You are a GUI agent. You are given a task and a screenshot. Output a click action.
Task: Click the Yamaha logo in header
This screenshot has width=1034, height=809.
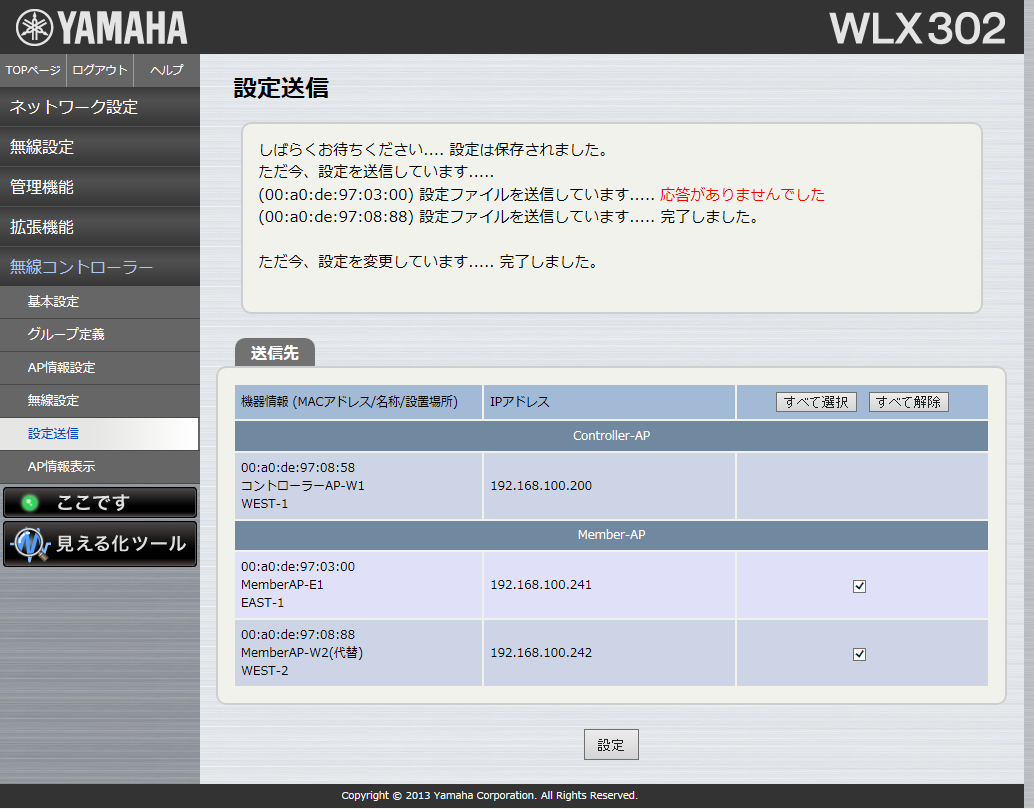(x=101, y=27)
